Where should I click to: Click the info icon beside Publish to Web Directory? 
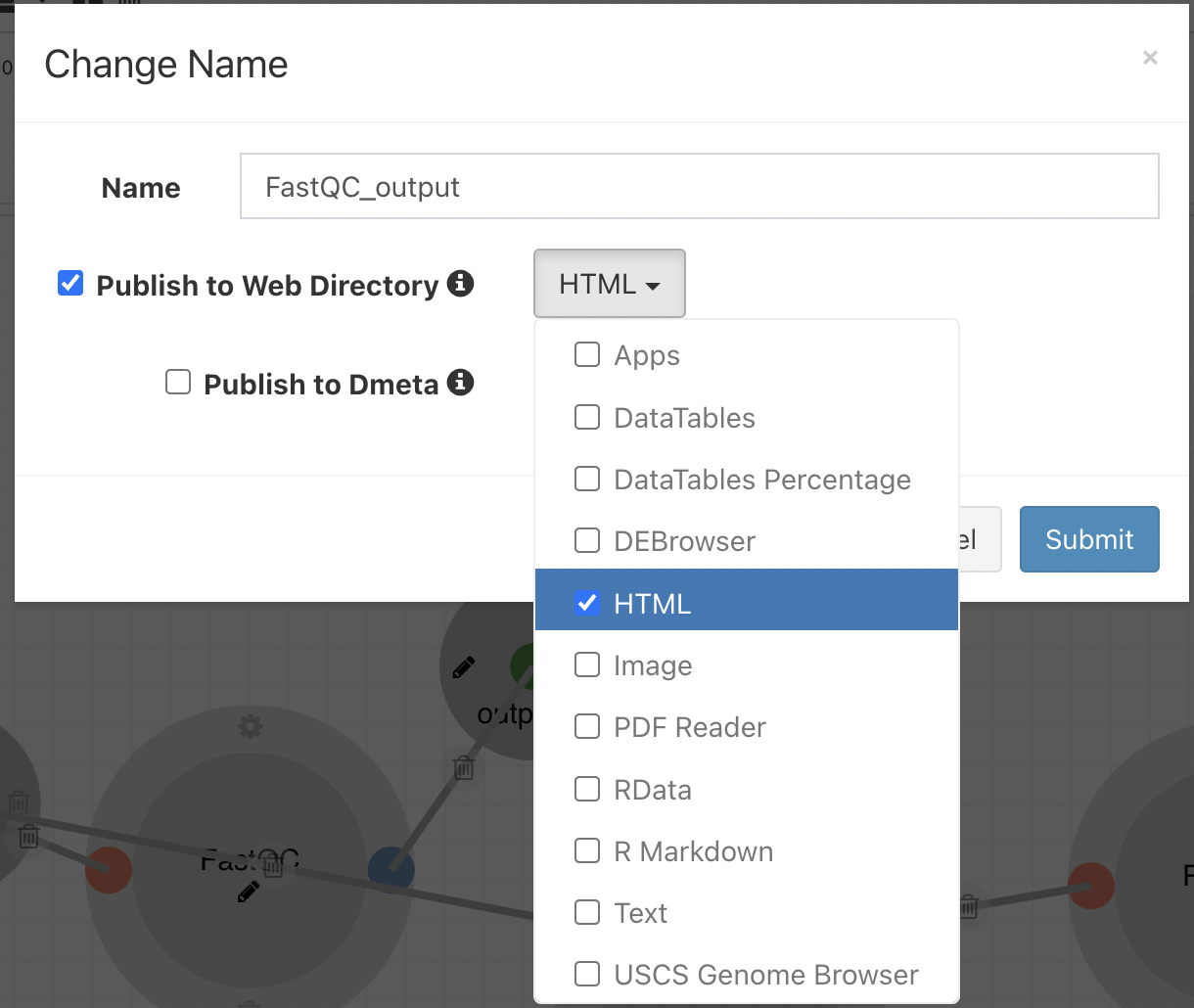point(460,285)
